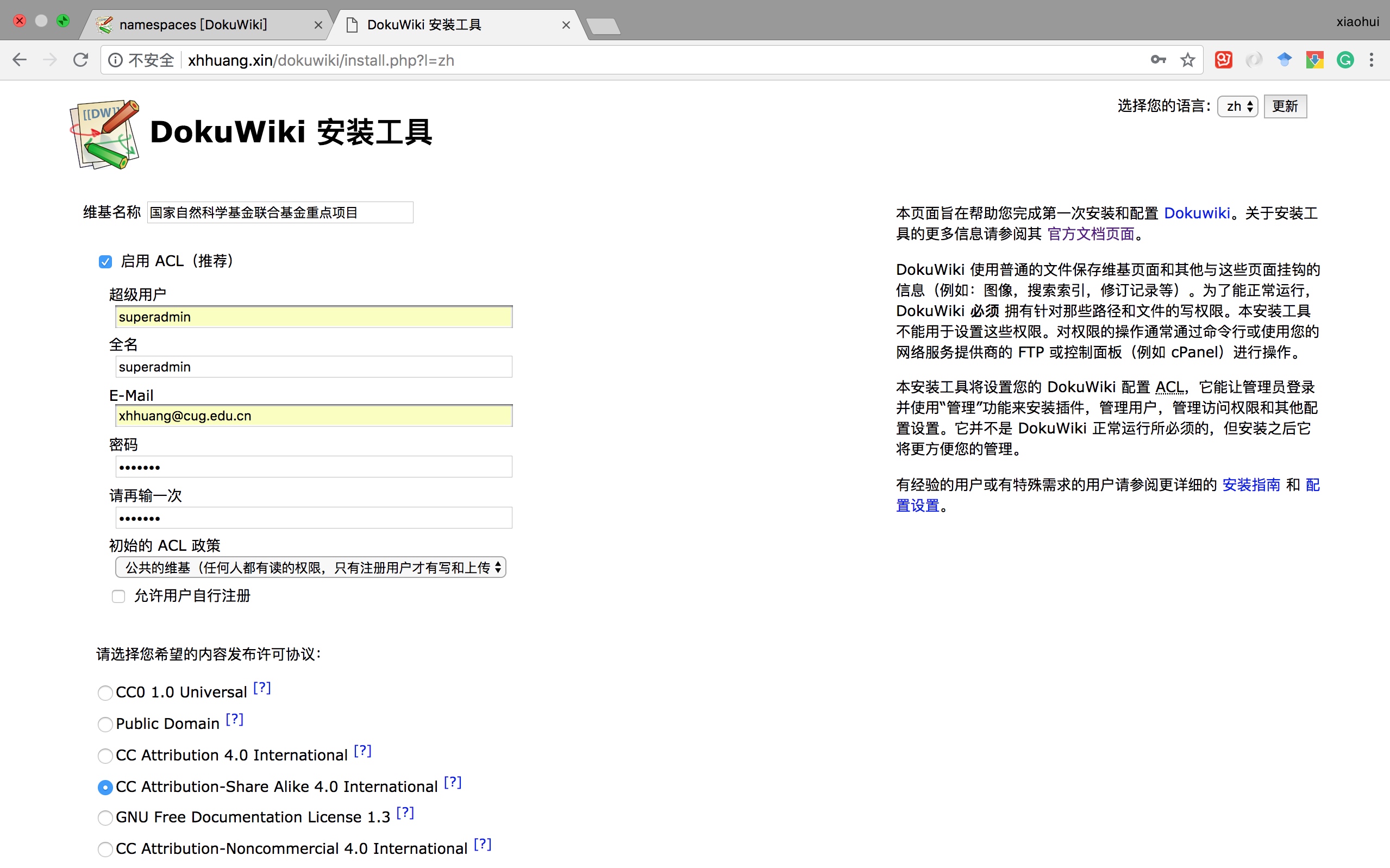Select CC Attribution-Share Alike 4.0 International
Screen dimensions: 1390x868
click(x=105, y=788)
